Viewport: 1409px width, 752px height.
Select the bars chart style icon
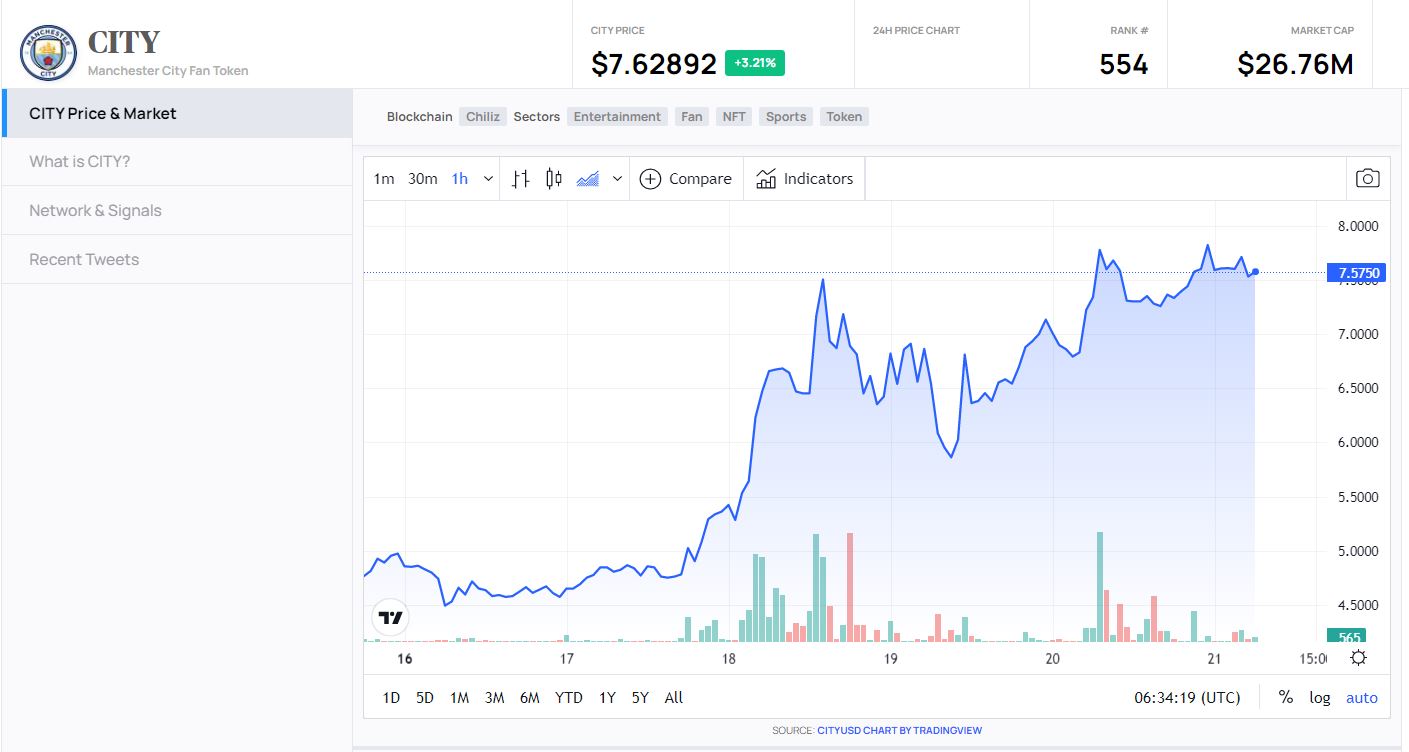coord(520,179)
